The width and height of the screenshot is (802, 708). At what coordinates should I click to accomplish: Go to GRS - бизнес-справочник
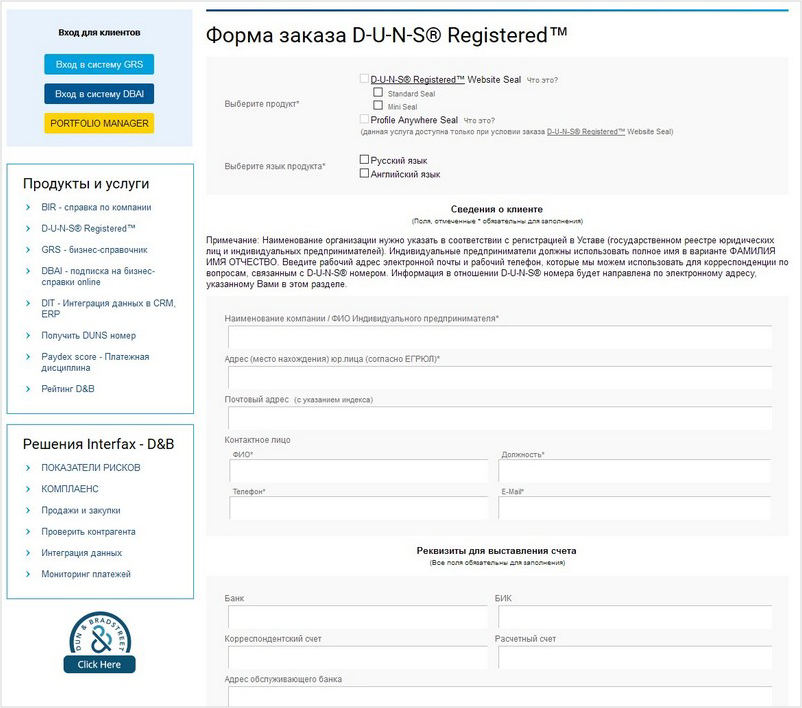pyautogui.click(x=94, y=250)
